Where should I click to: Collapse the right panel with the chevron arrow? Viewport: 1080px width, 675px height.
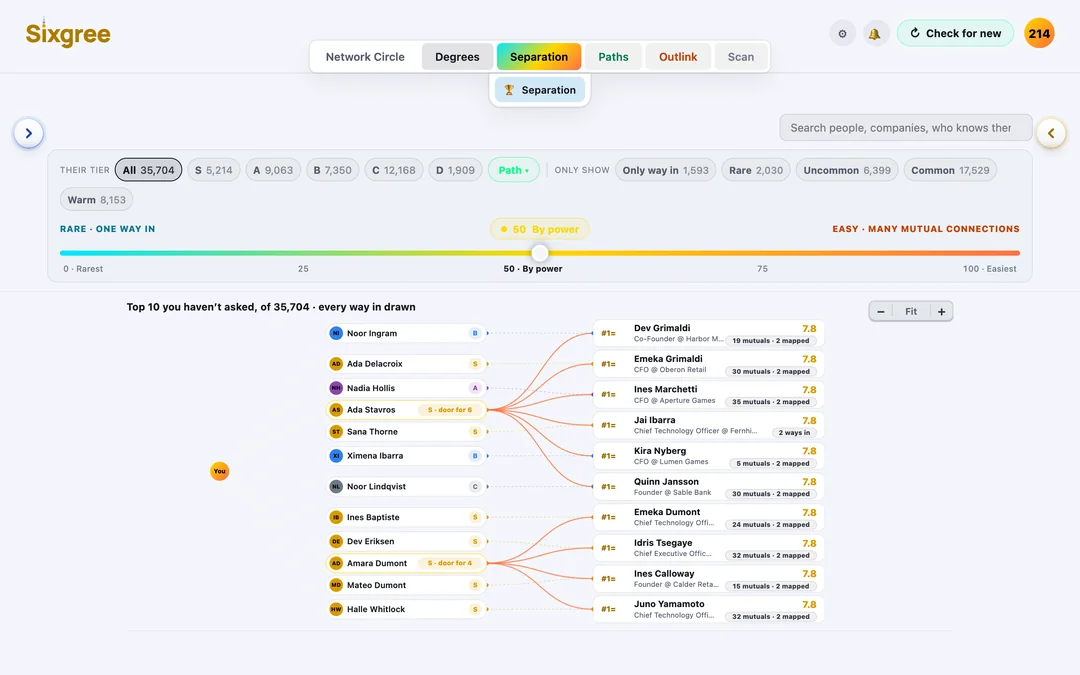click(x=1051, y=133)
